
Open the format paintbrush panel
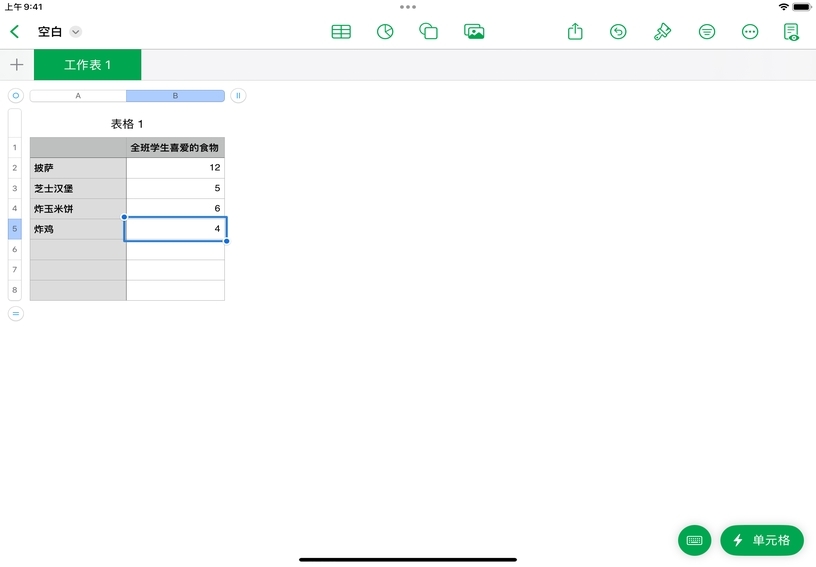(662, 32)
